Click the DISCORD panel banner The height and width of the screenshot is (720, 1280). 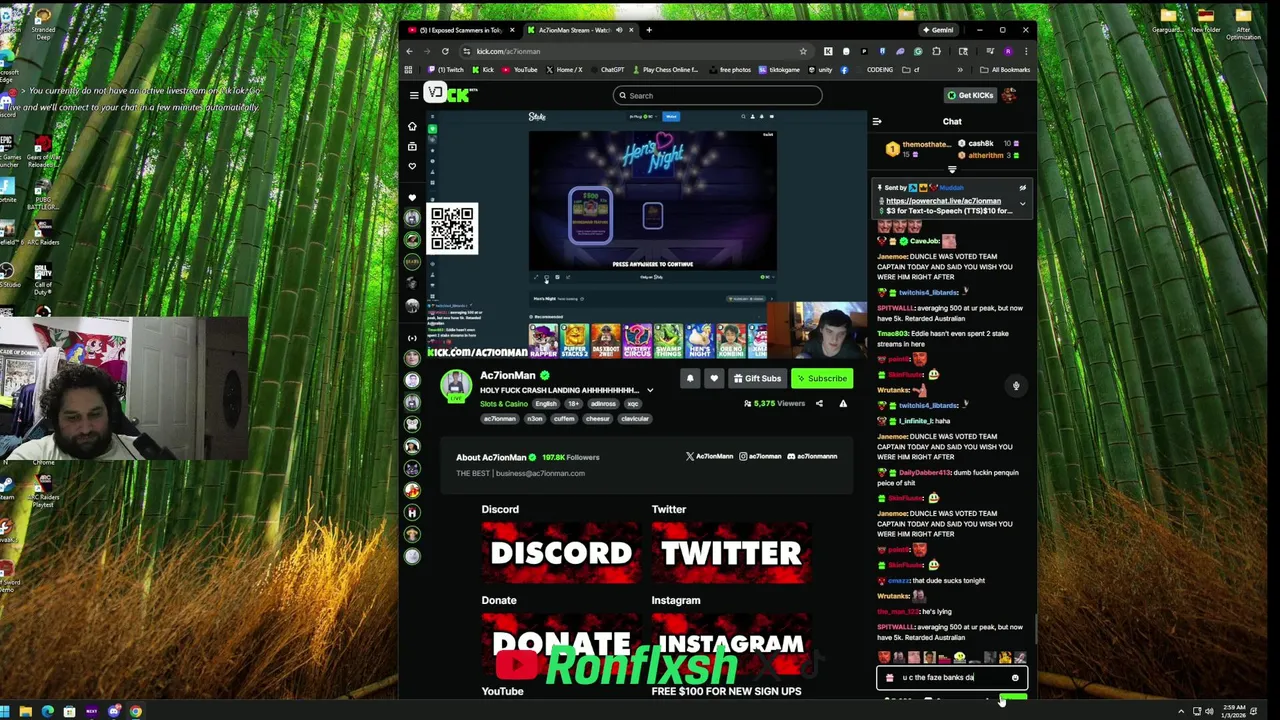pyautogui.click(x=561, y=552)
